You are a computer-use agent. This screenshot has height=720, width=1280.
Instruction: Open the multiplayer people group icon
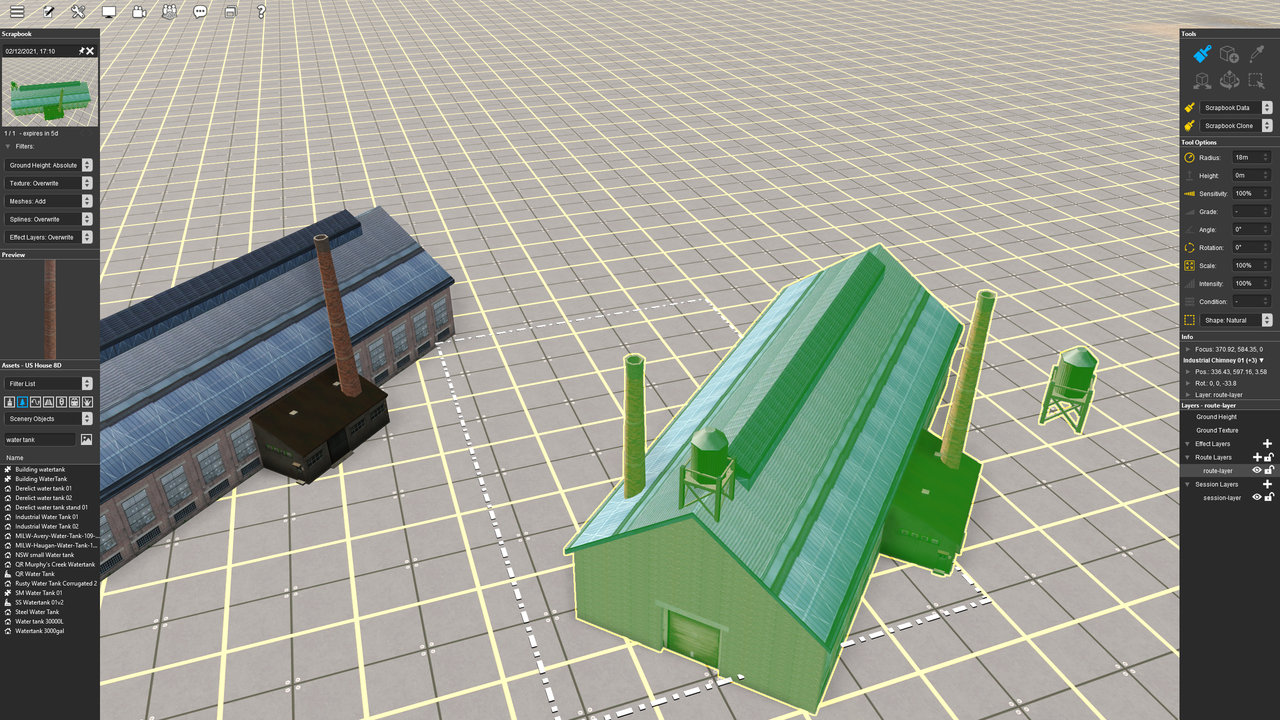click(x=169, y=12)
